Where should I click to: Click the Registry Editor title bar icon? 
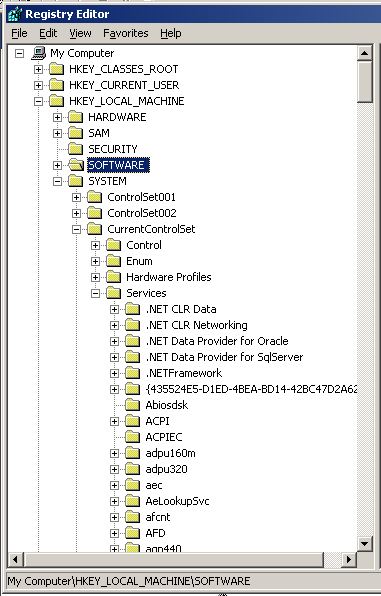click(14, 14)
